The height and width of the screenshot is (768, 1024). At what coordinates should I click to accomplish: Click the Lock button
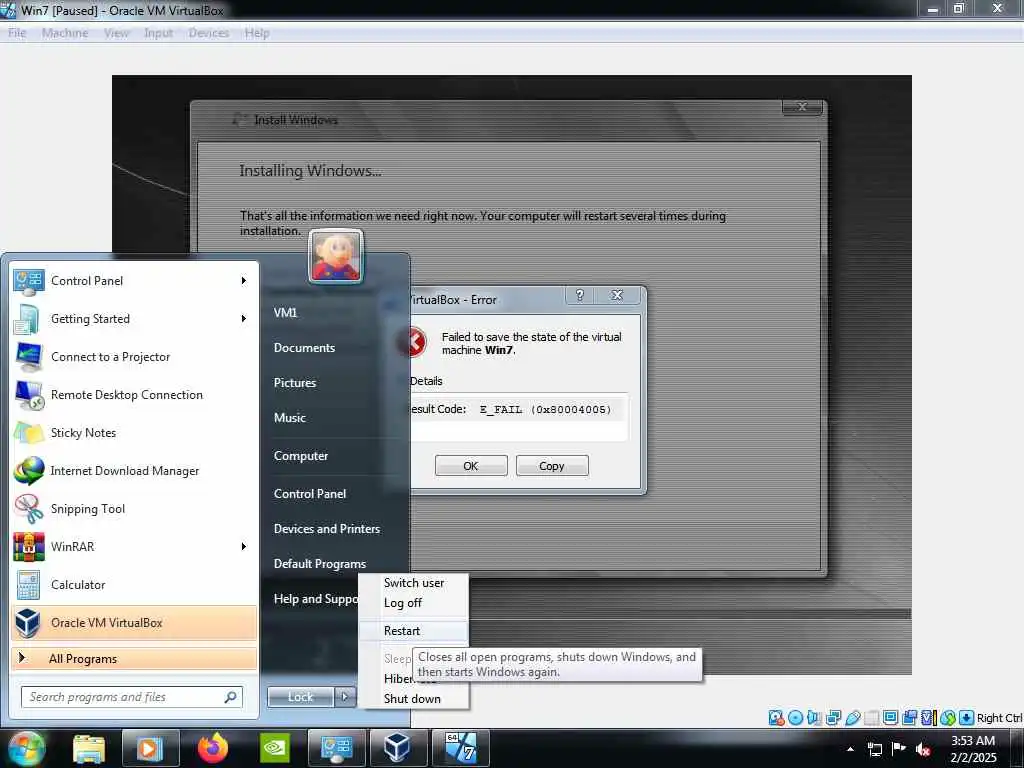tap(300, 697)
